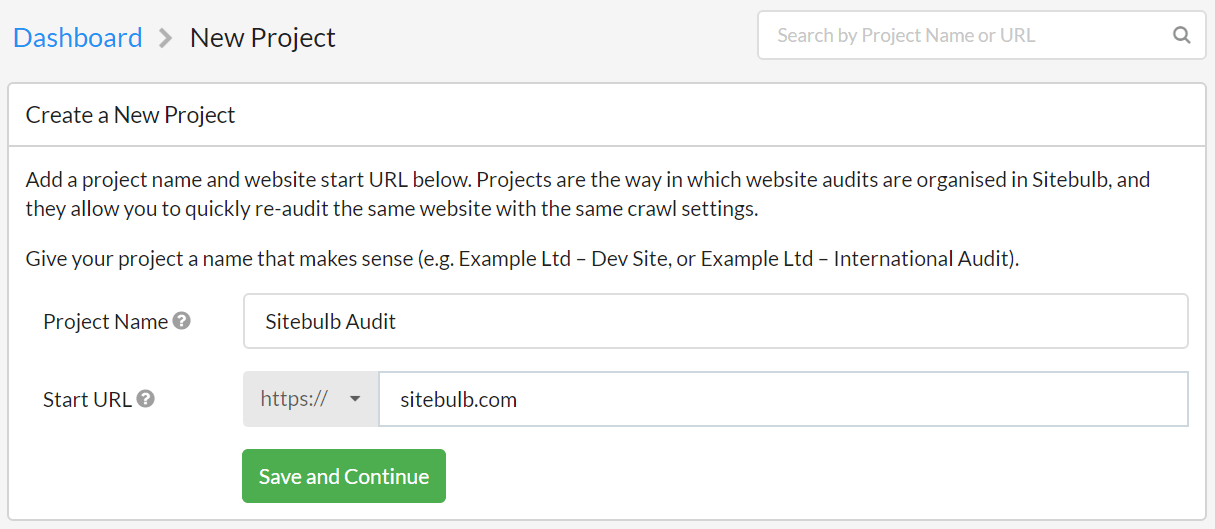Click the magnifier search icon
1215x529 pixels.
point(1181,36)
